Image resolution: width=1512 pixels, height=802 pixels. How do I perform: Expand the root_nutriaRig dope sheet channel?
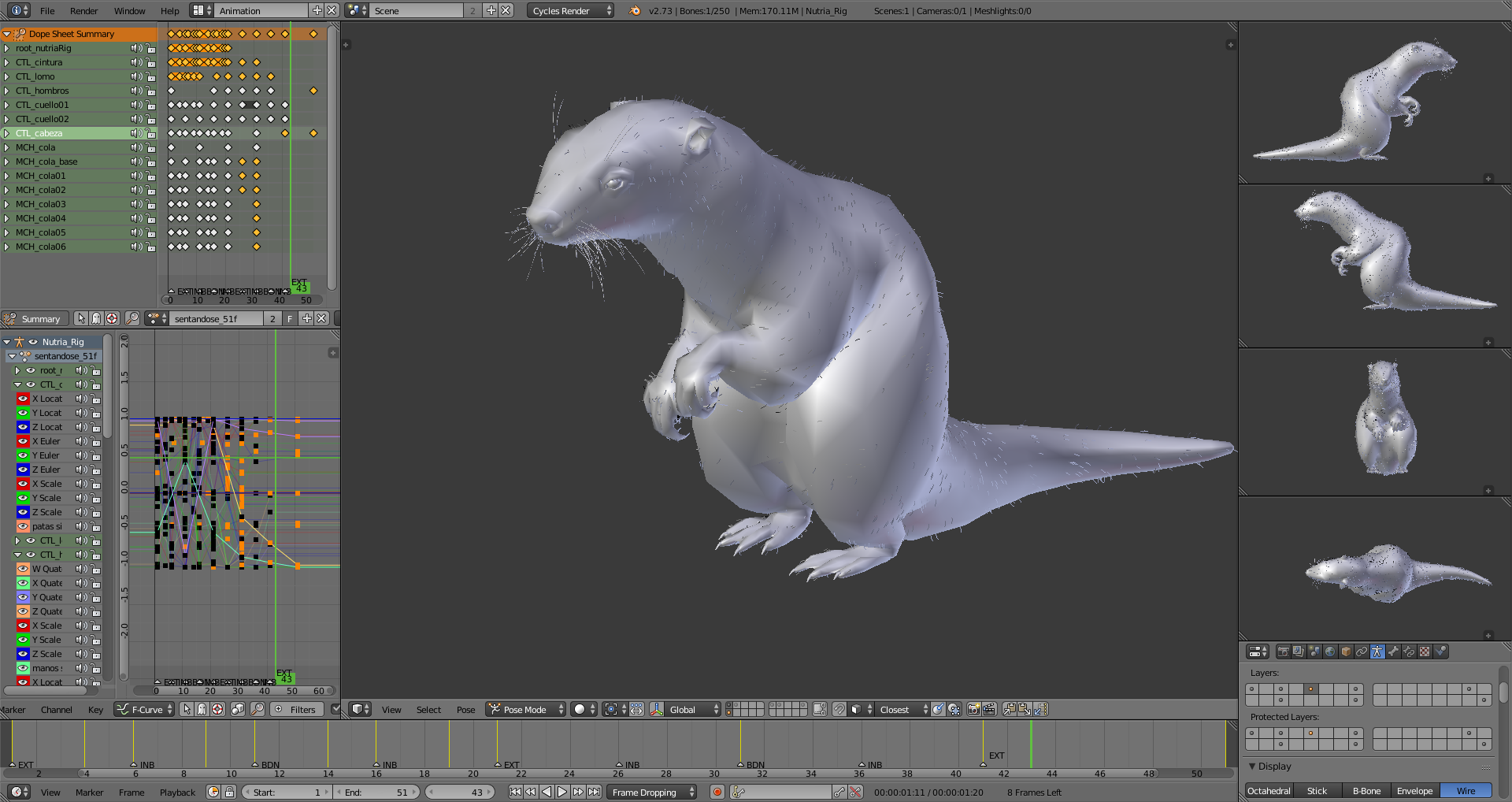click(x=7, y=48)
